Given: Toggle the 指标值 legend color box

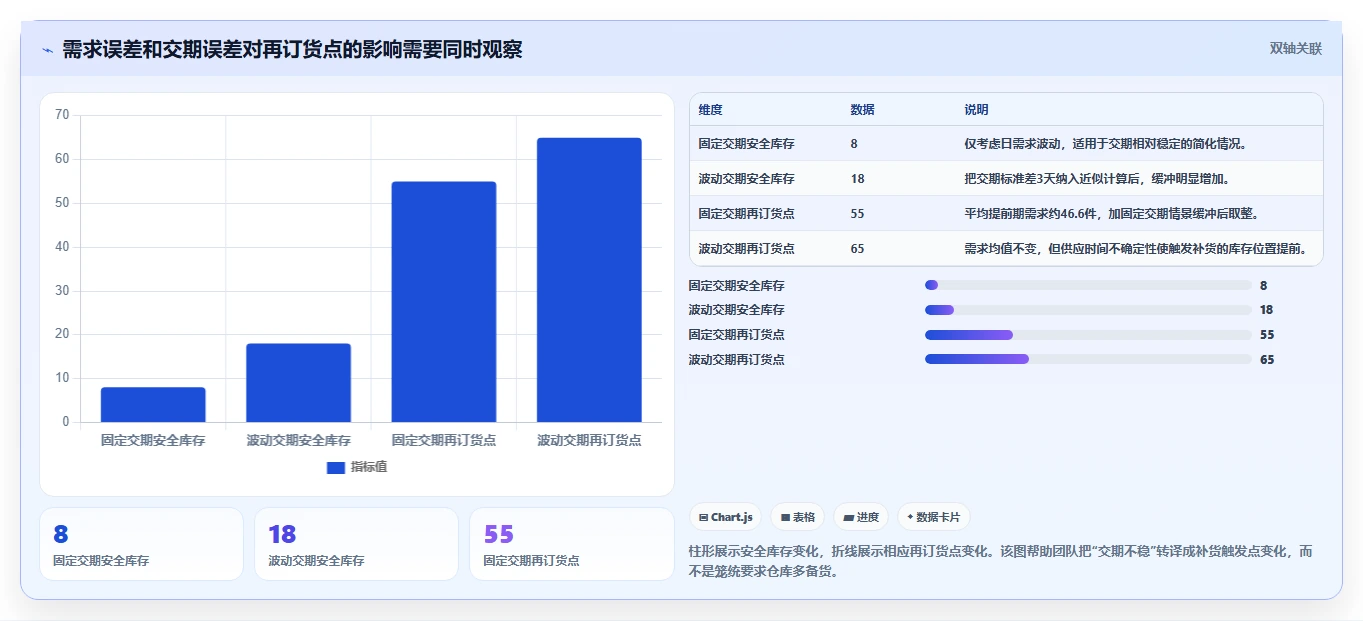Looking at the screenshot, I should (336, 467).
